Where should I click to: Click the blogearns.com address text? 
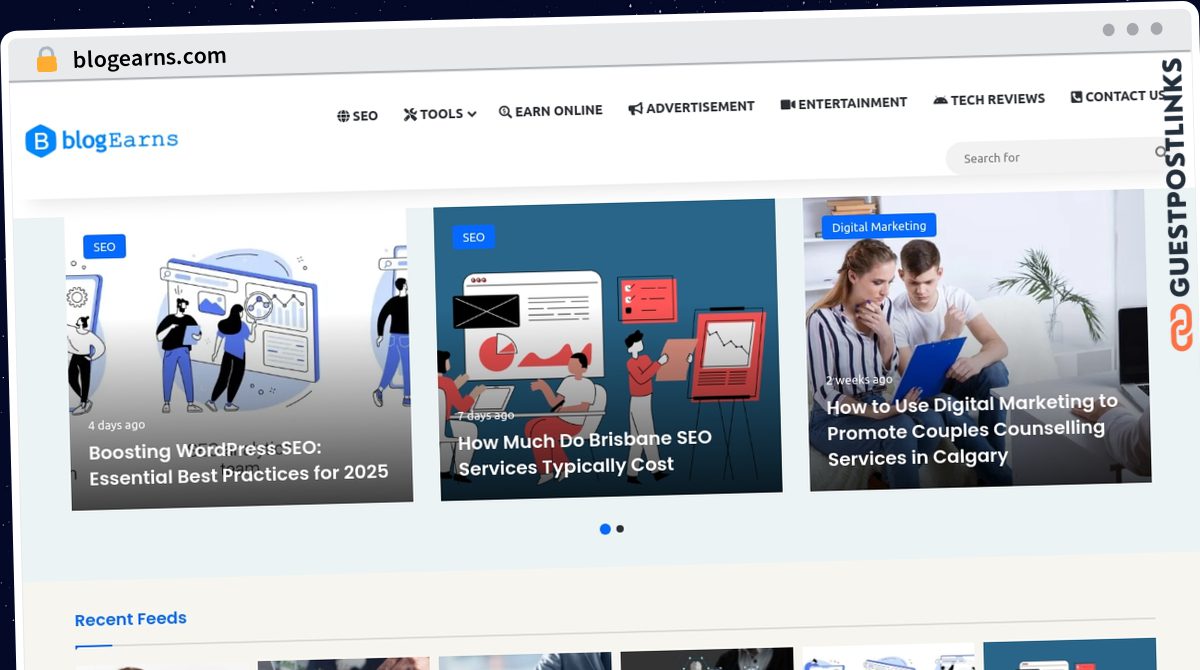click(150, 58)
